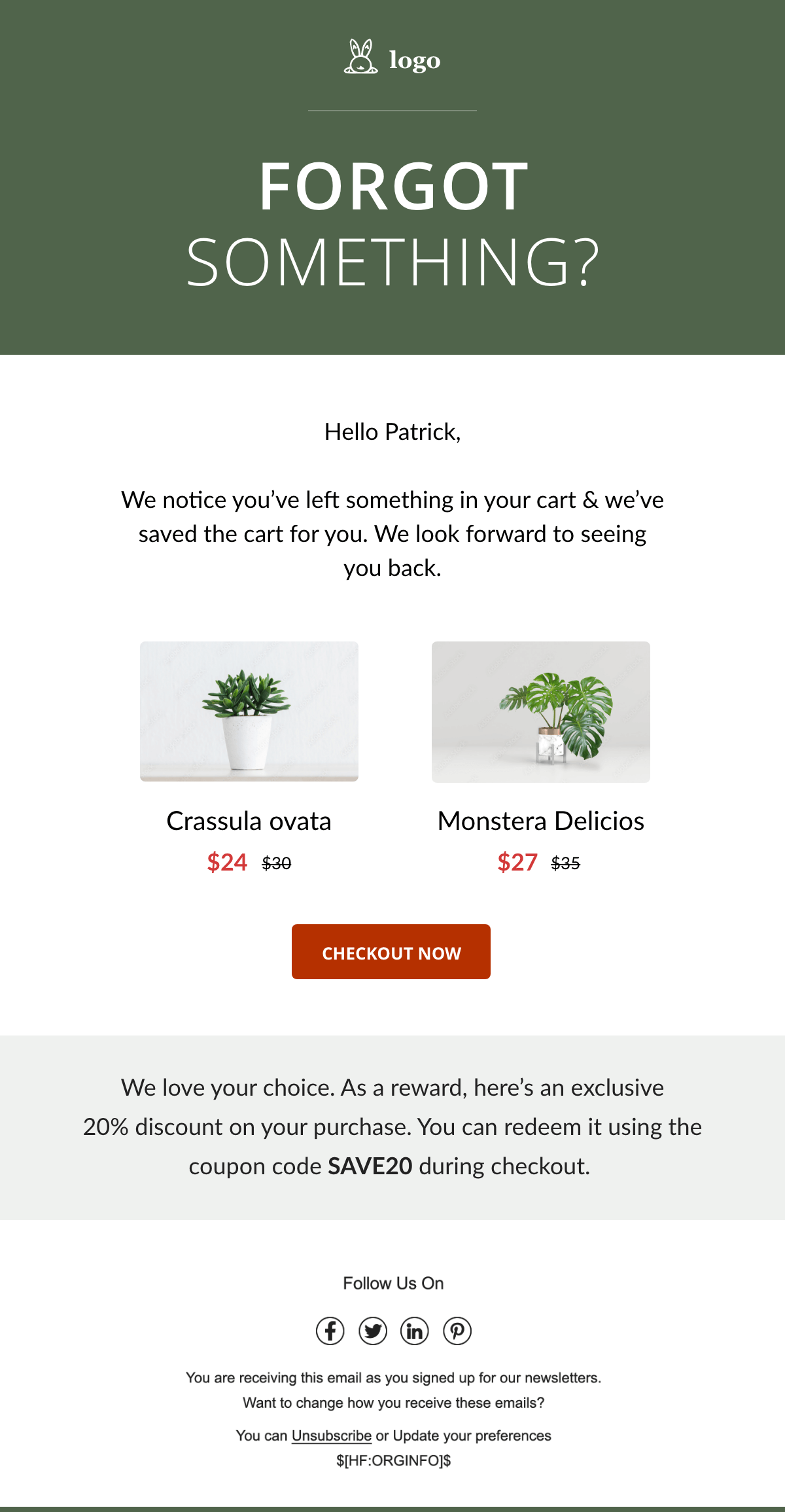Click the SAVE20 coupon code
The height and width of the screenshot is (1512, 785).
(x=370, y=1166)
